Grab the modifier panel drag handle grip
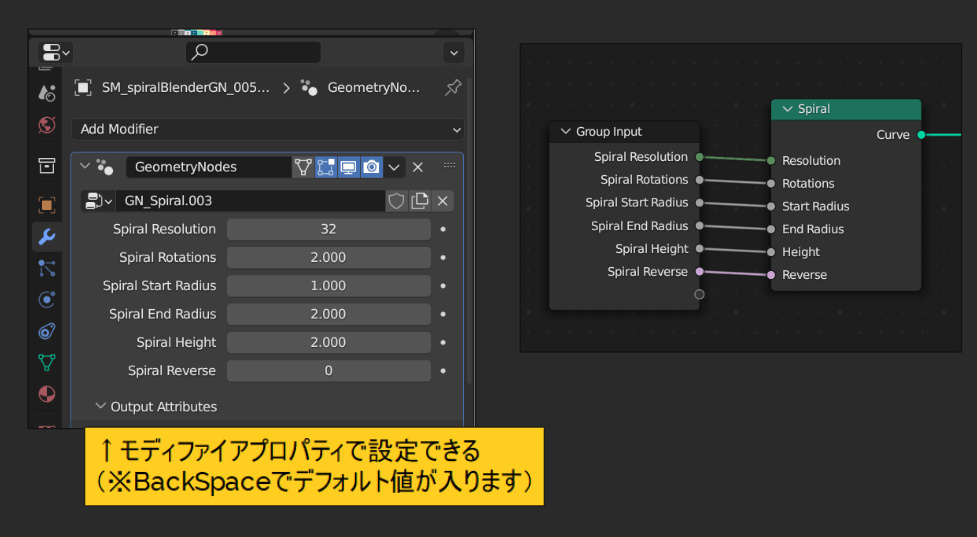 449,165
